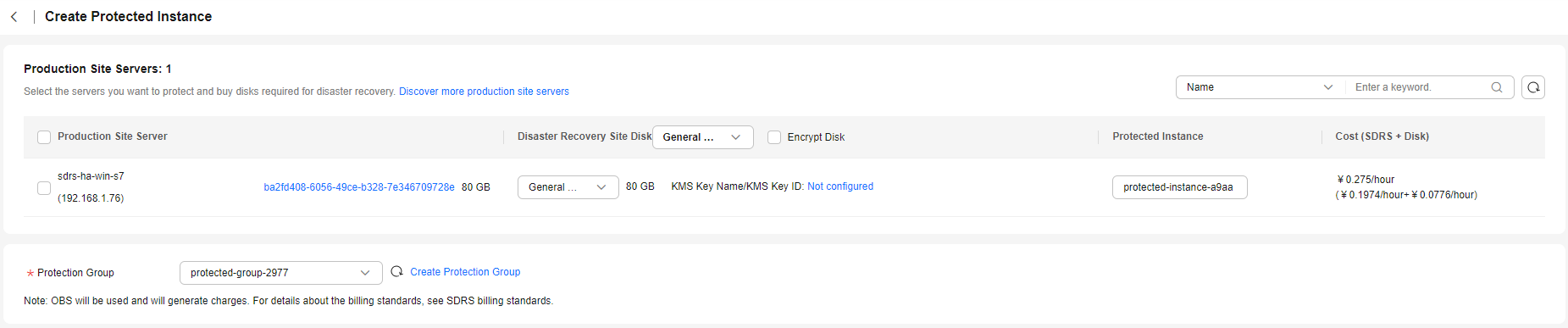Open the Not configured KMS key link
The image size is (1568, 328).
pos(840,186)
